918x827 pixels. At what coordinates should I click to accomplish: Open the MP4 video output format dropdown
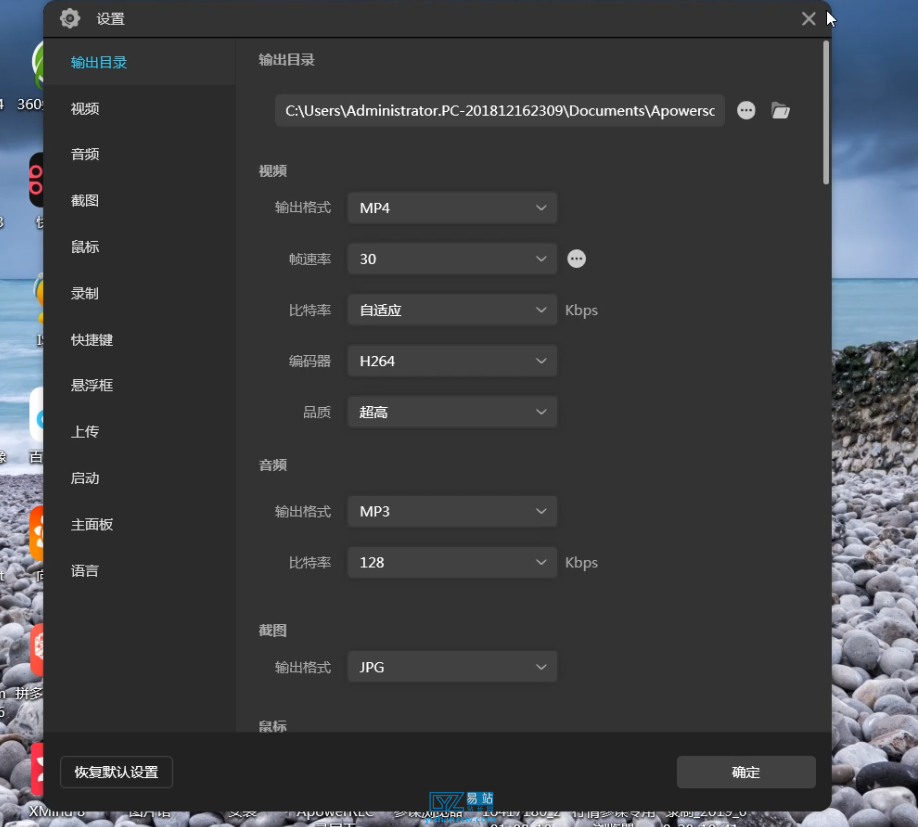(x=451, y=207)
